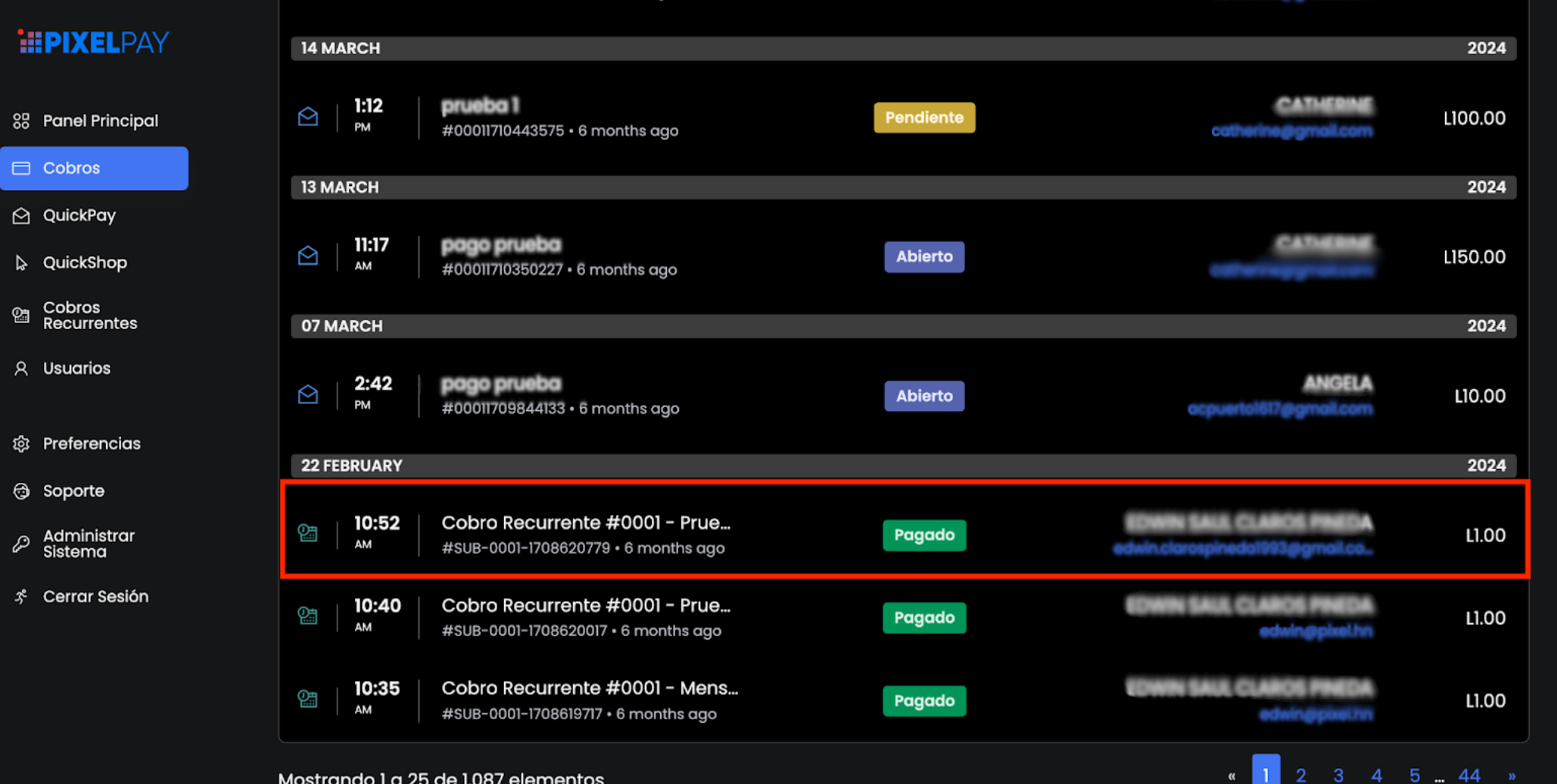Click the Cobros Recurrentes sidebar icon

(x=21, y=316)
